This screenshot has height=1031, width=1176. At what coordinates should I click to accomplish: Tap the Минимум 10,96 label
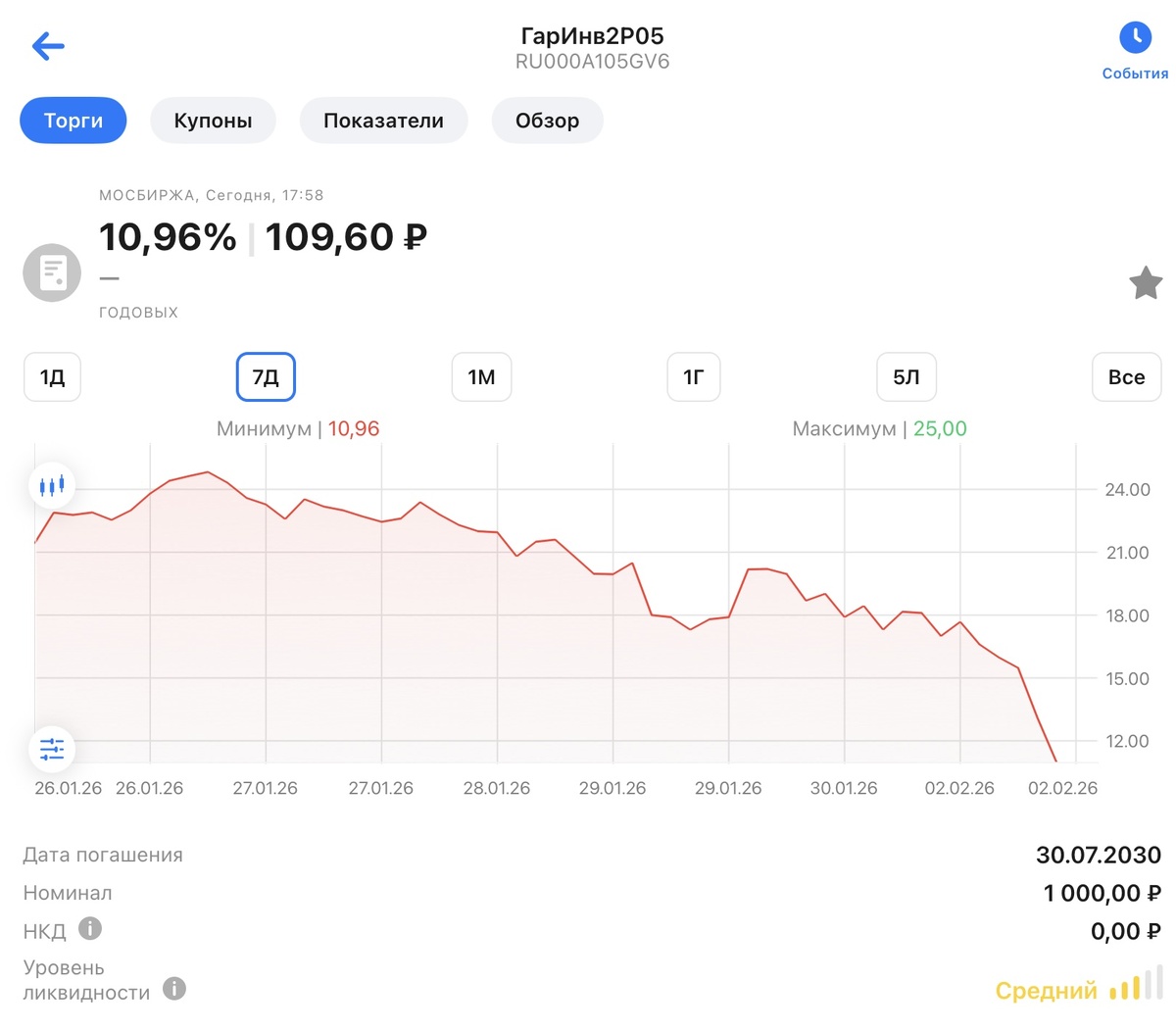(298, 429)
